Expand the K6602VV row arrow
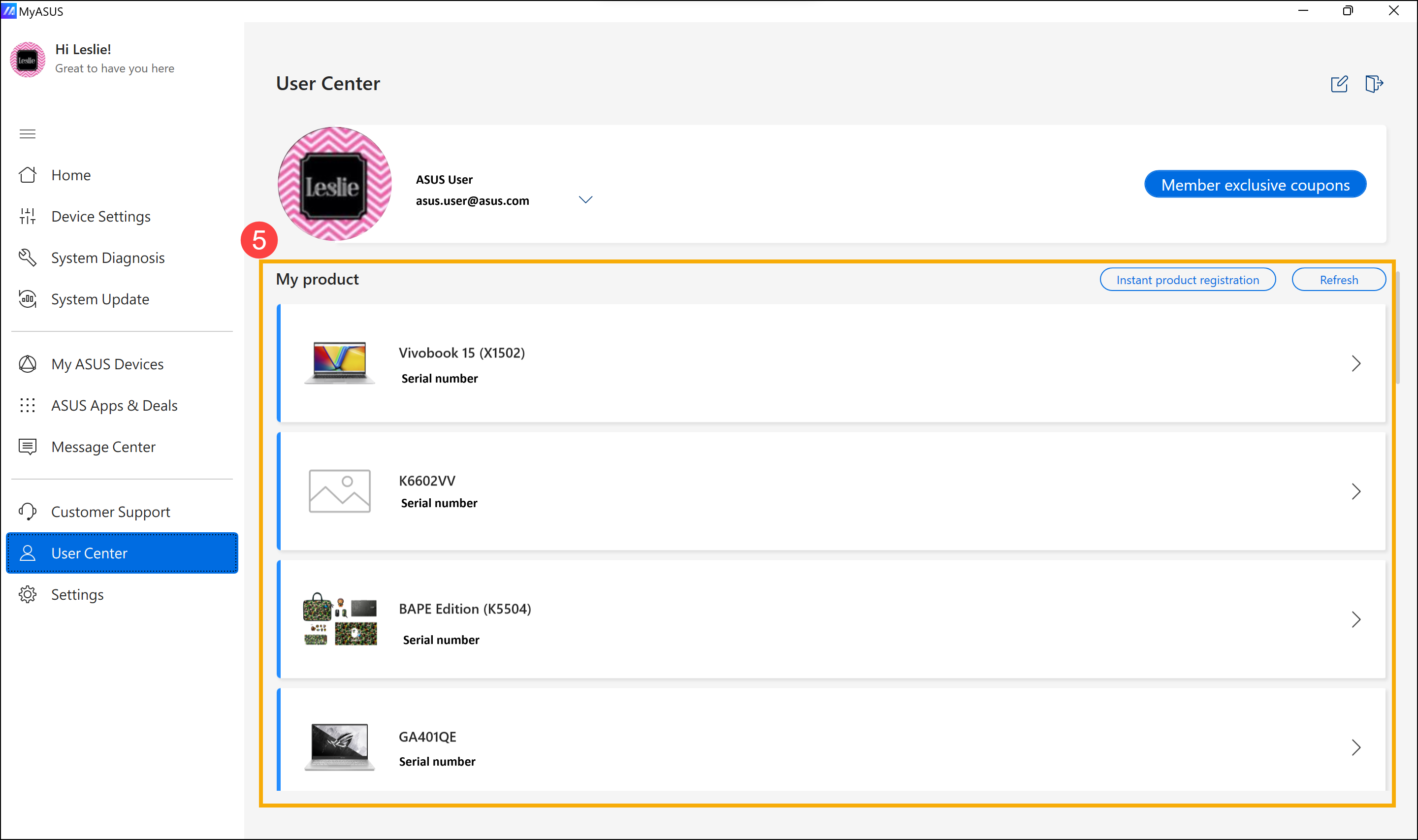The height and width of the screenshot is (840, 1418). 1356,491
